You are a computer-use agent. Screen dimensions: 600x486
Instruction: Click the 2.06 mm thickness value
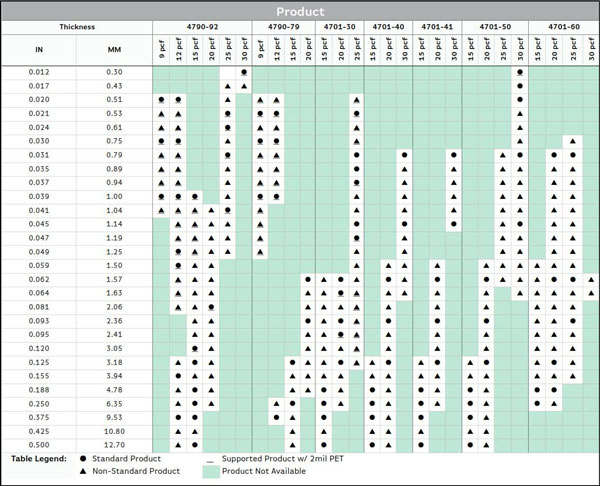114,307
